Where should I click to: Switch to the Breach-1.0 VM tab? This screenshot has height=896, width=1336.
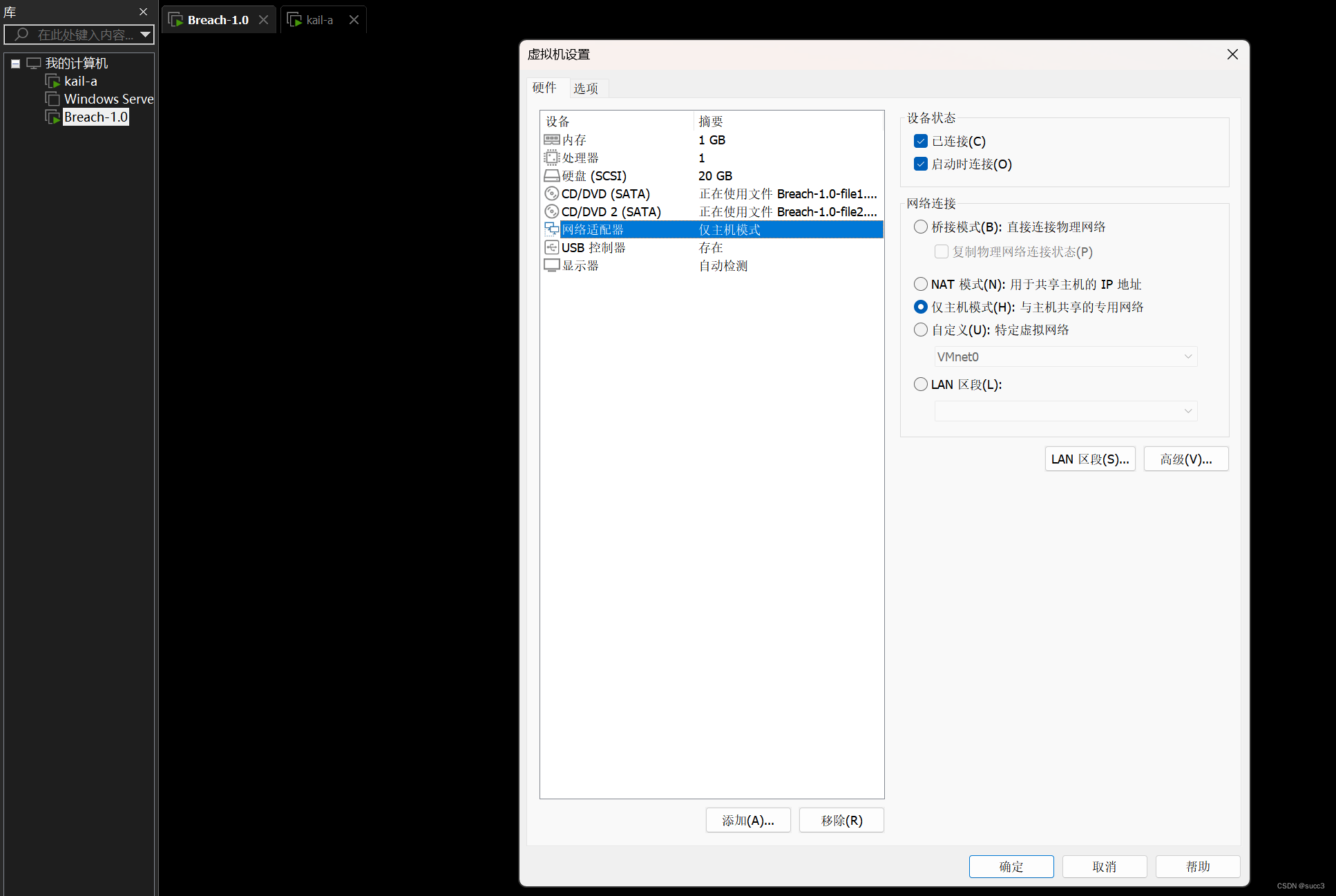[x=218, y=20]
